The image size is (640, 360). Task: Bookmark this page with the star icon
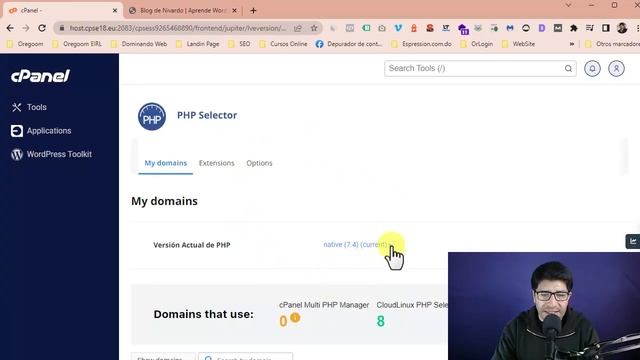click(x=314, y=28)
